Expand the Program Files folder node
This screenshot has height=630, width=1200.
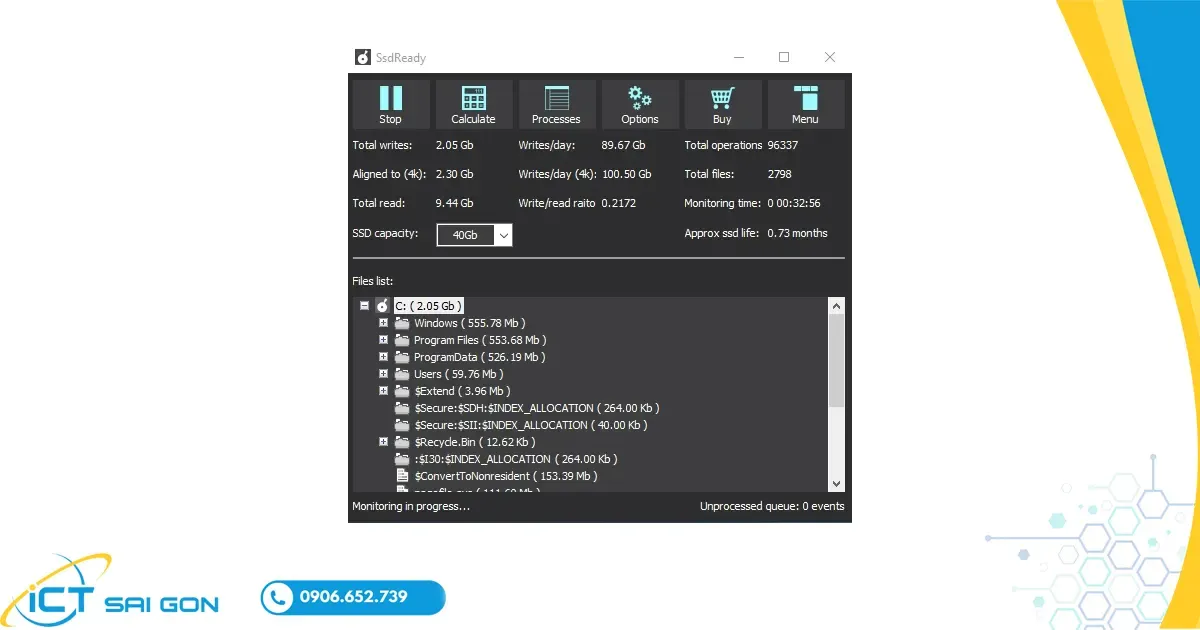[382, 339]
